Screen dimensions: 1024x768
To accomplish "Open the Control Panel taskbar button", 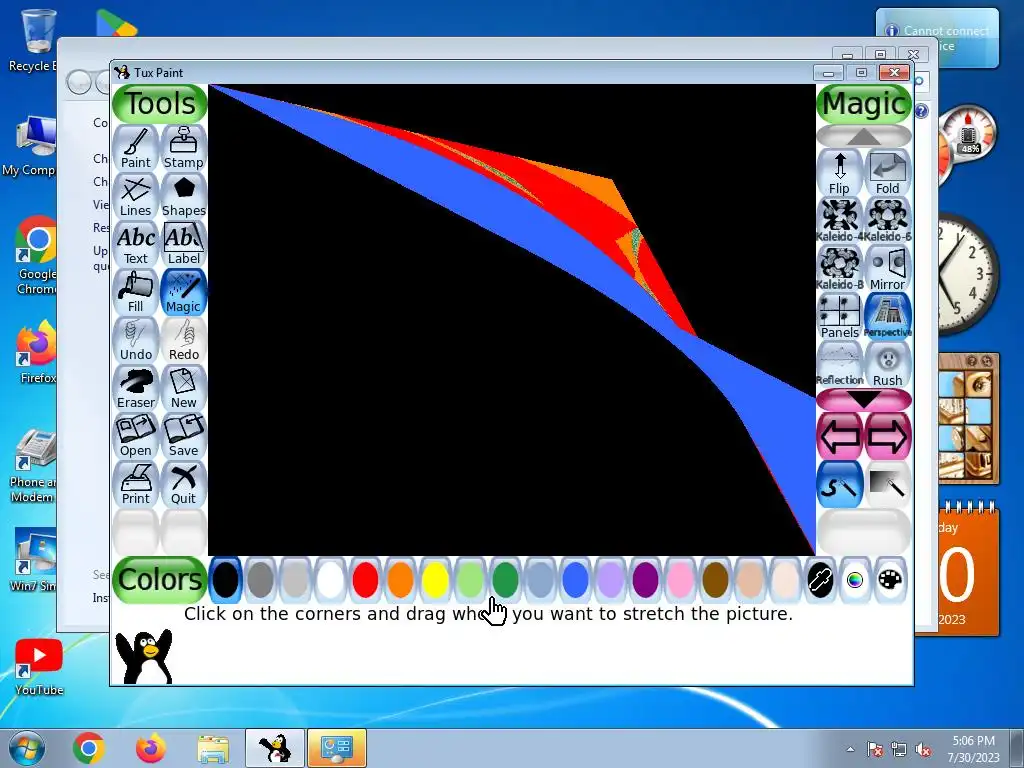I will coord(337,748).
